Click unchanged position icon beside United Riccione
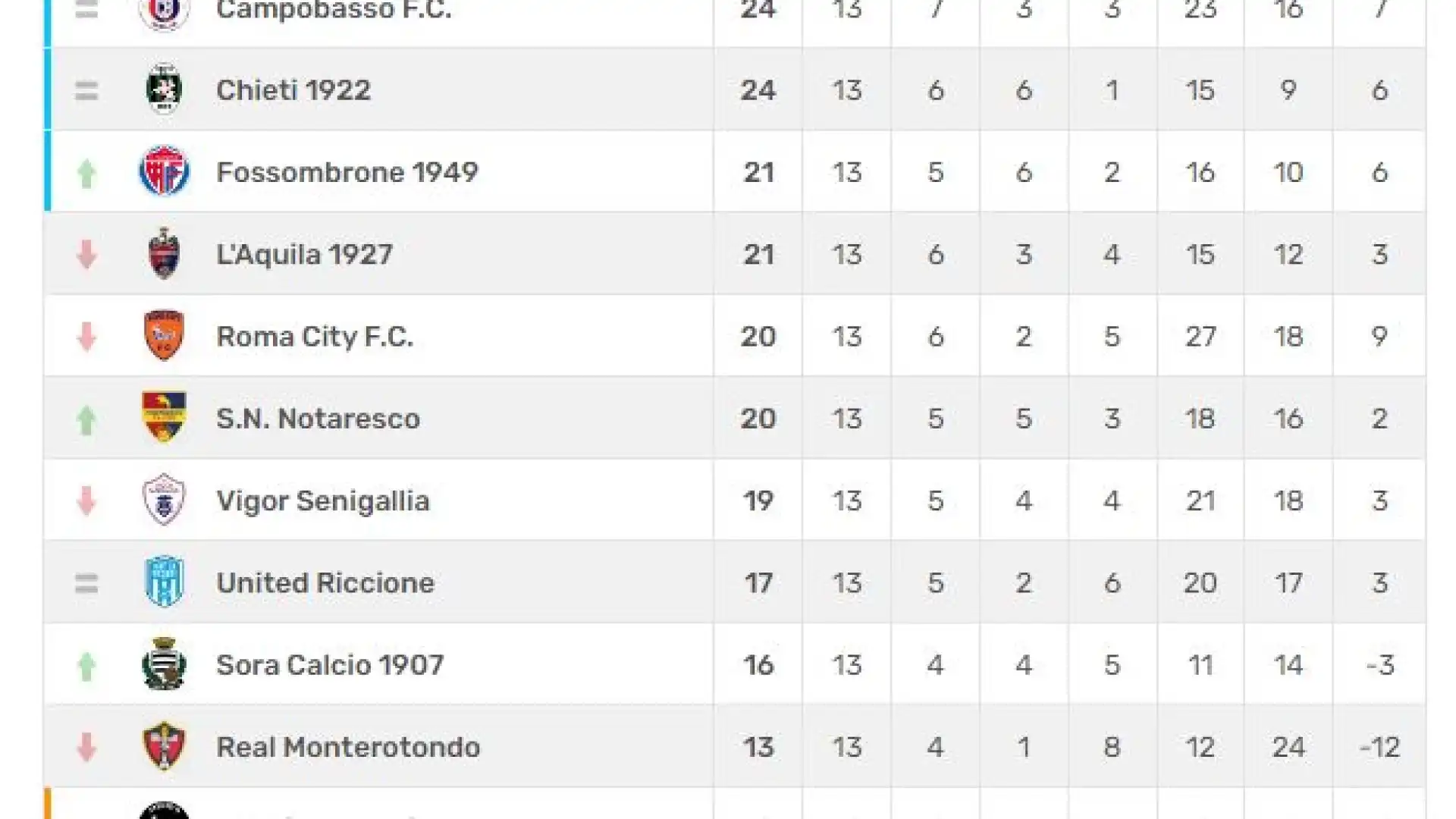This screenshot has width=1456, height=819. coord(86,583)
